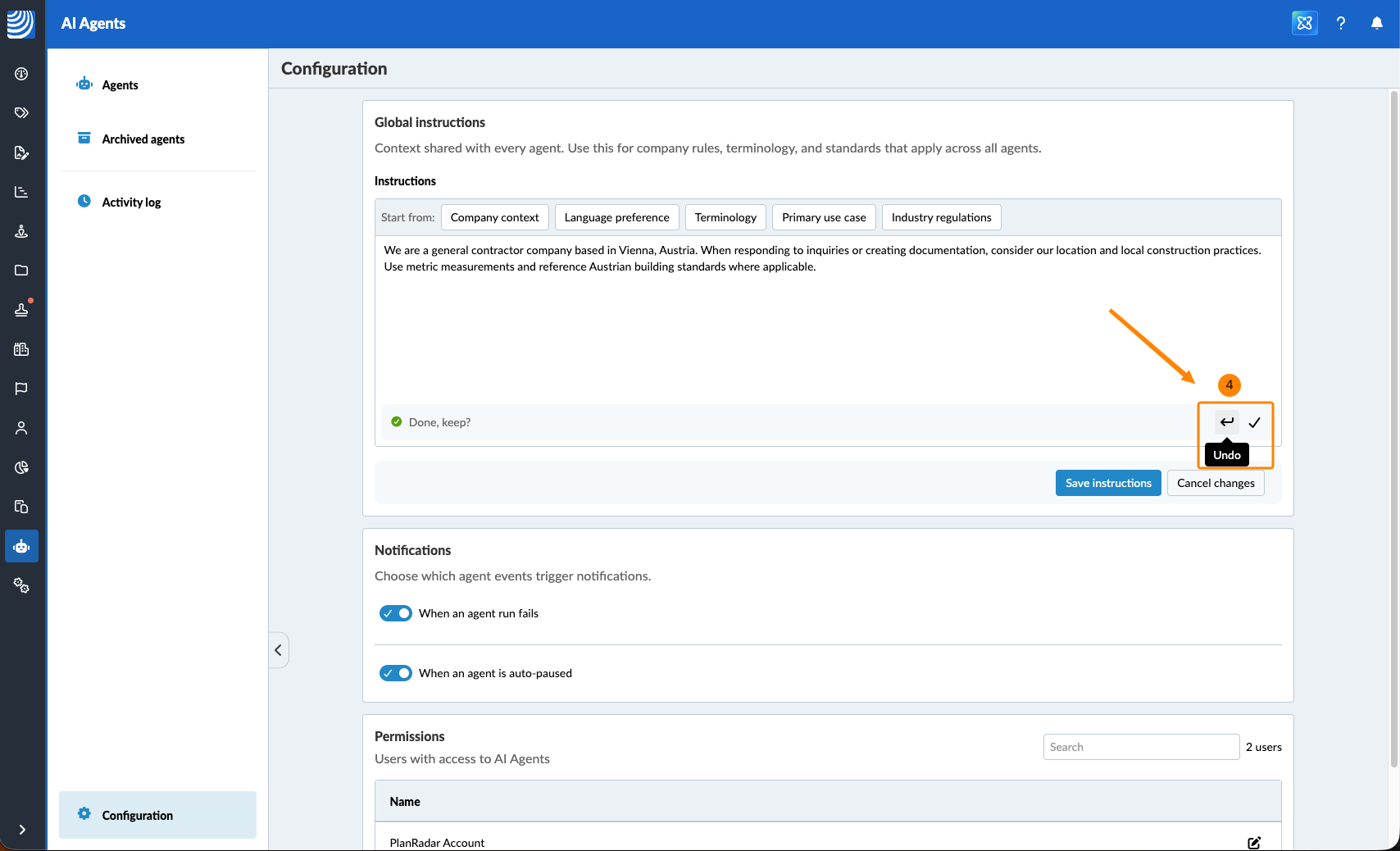Undo the generated instructions change
Screen dimensions: 1400x851
click(x=1227, y=422)
